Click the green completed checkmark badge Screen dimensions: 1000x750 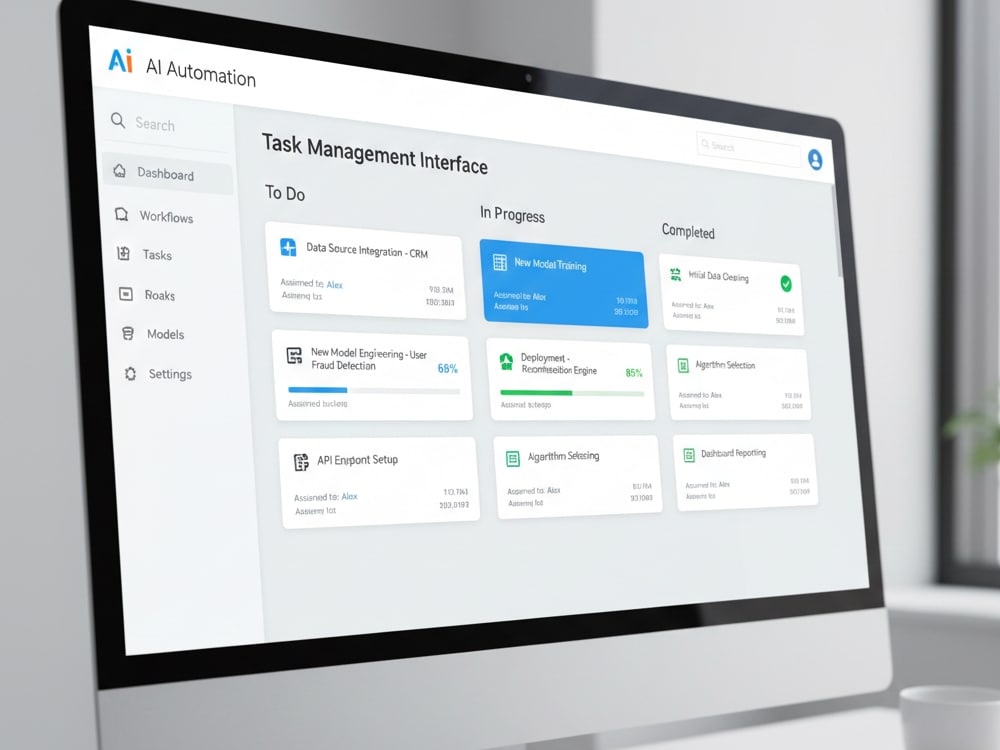pos(786,284)
